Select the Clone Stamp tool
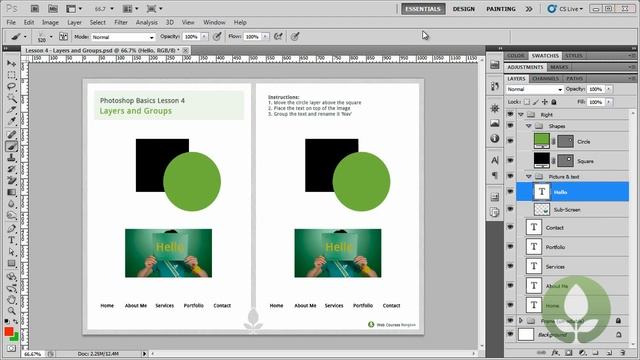The image size is (640, 360). coord(11,158)
